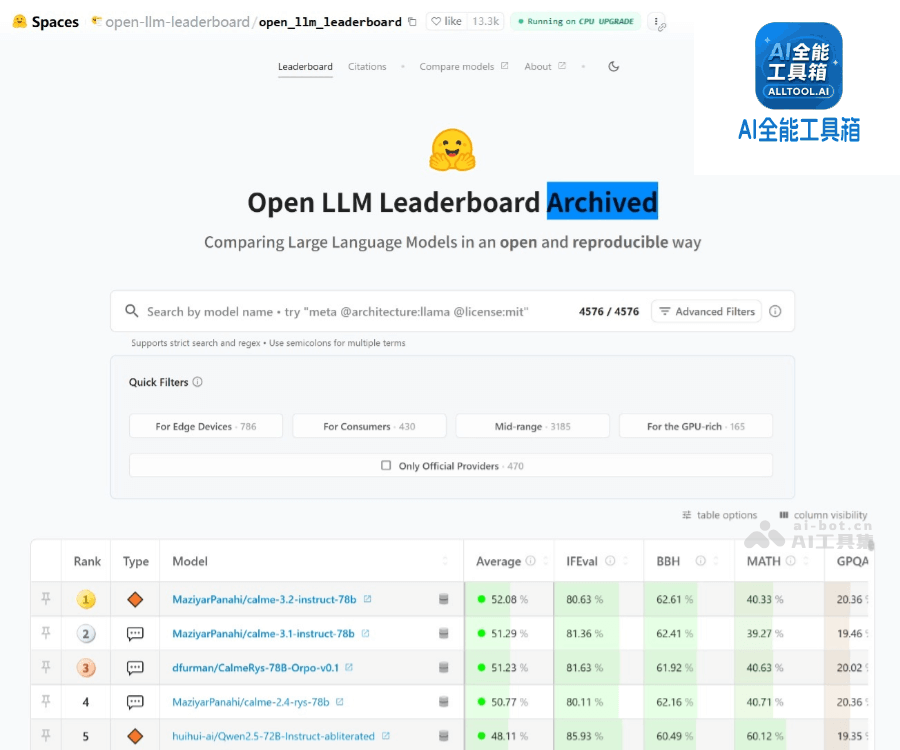Open external link icon for calme-3.2-instruct-78b

pos(367,599)
